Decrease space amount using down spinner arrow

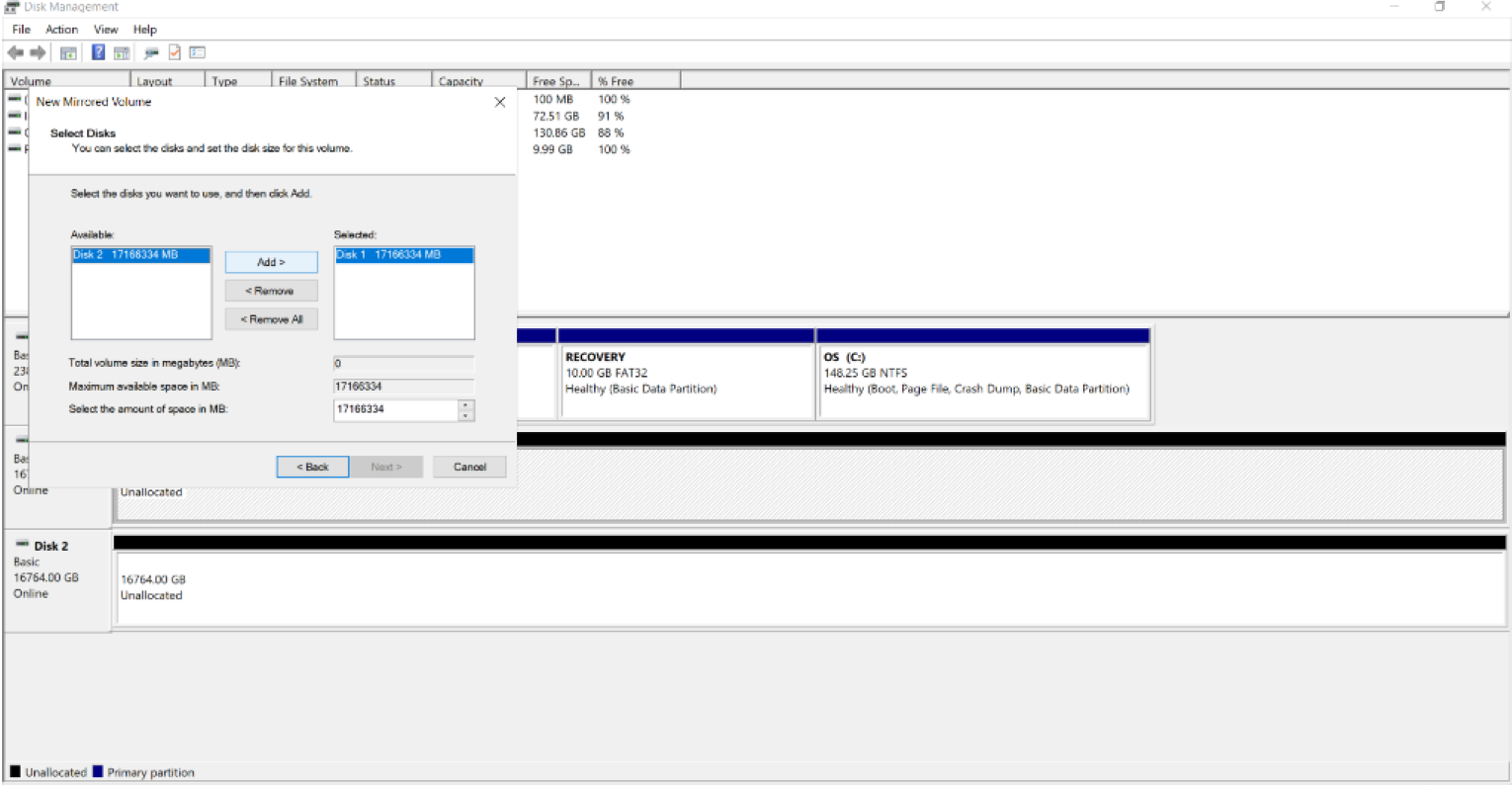pos(466,415)
